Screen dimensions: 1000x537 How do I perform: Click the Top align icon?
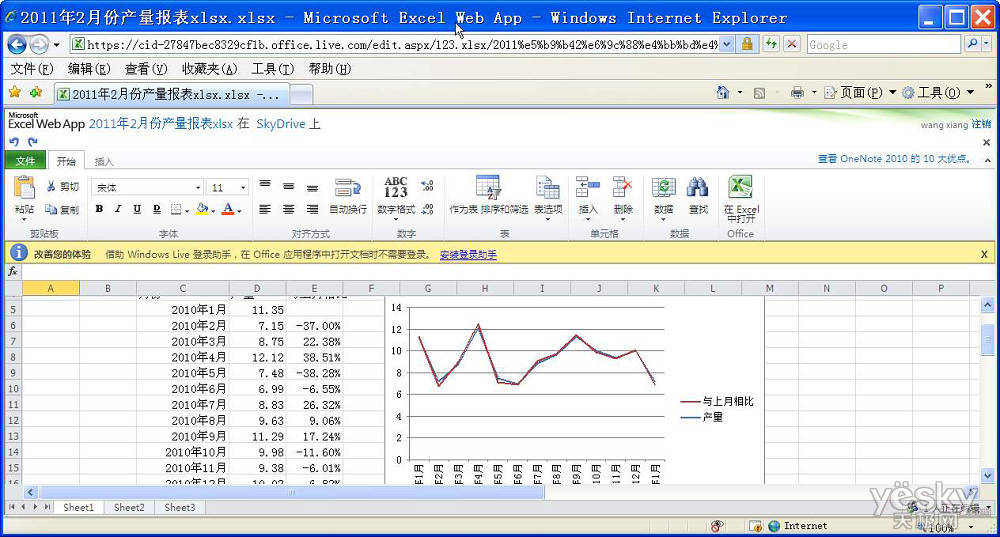(265, 186)
